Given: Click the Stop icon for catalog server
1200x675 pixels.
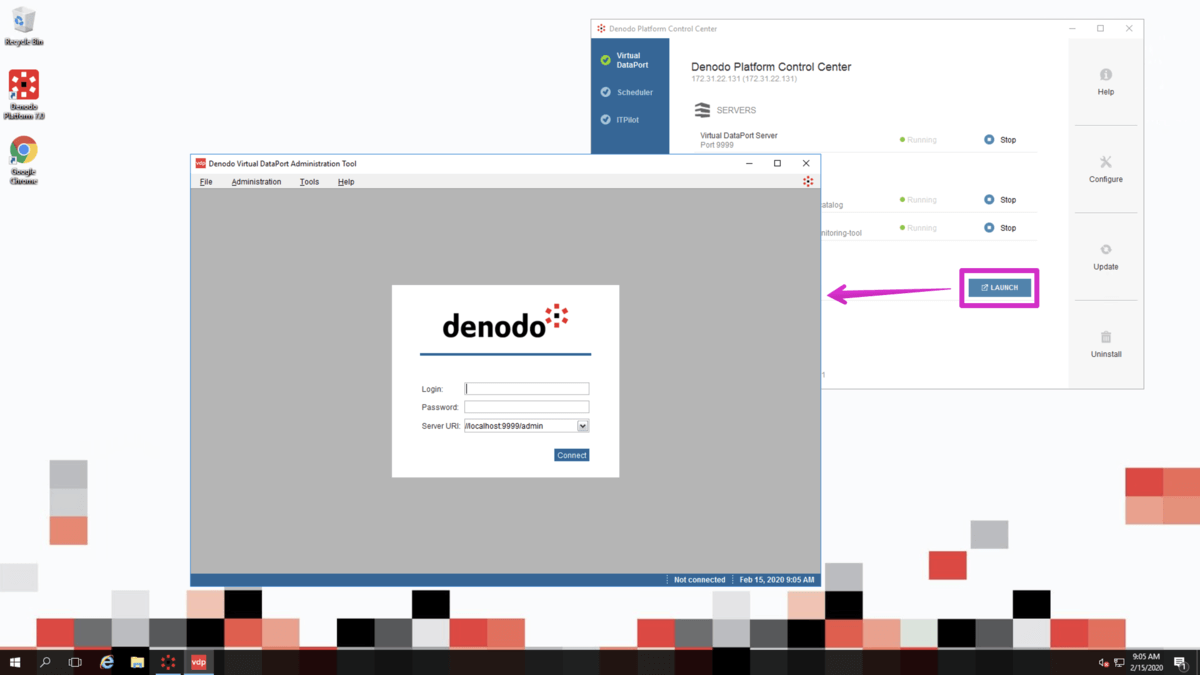Looking at the screenshot, I should click(989, 200).
